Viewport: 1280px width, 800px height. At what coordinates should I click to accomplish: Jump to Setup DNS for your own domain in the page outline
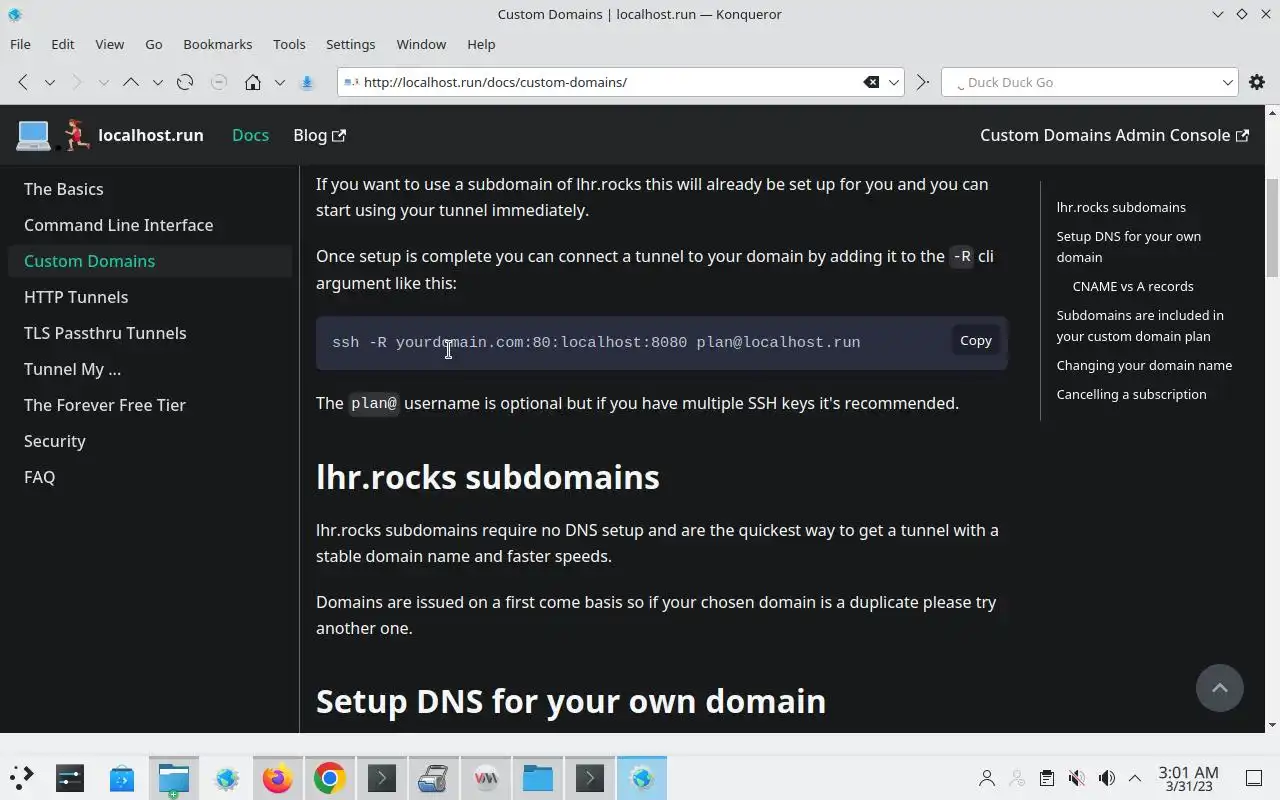1128,246
